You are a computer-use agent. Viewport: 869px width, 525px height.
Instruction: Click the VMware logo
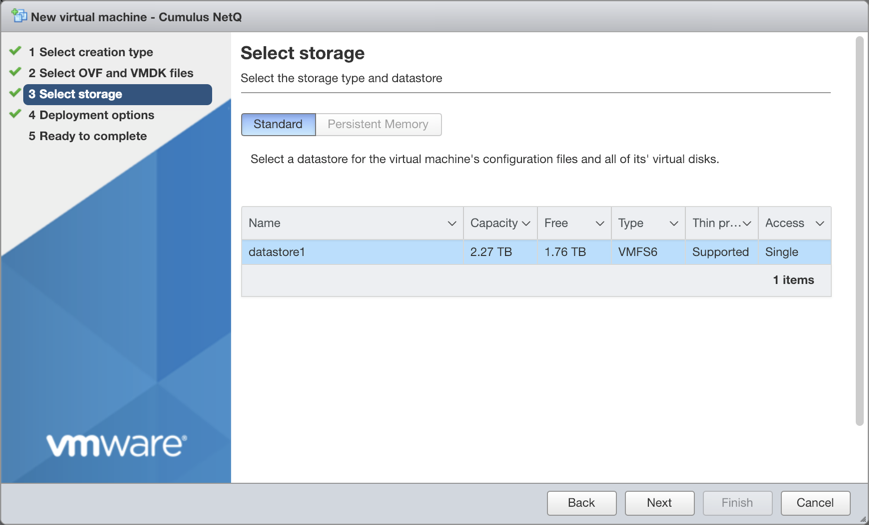pyautogui.click(x=116, y=444)
